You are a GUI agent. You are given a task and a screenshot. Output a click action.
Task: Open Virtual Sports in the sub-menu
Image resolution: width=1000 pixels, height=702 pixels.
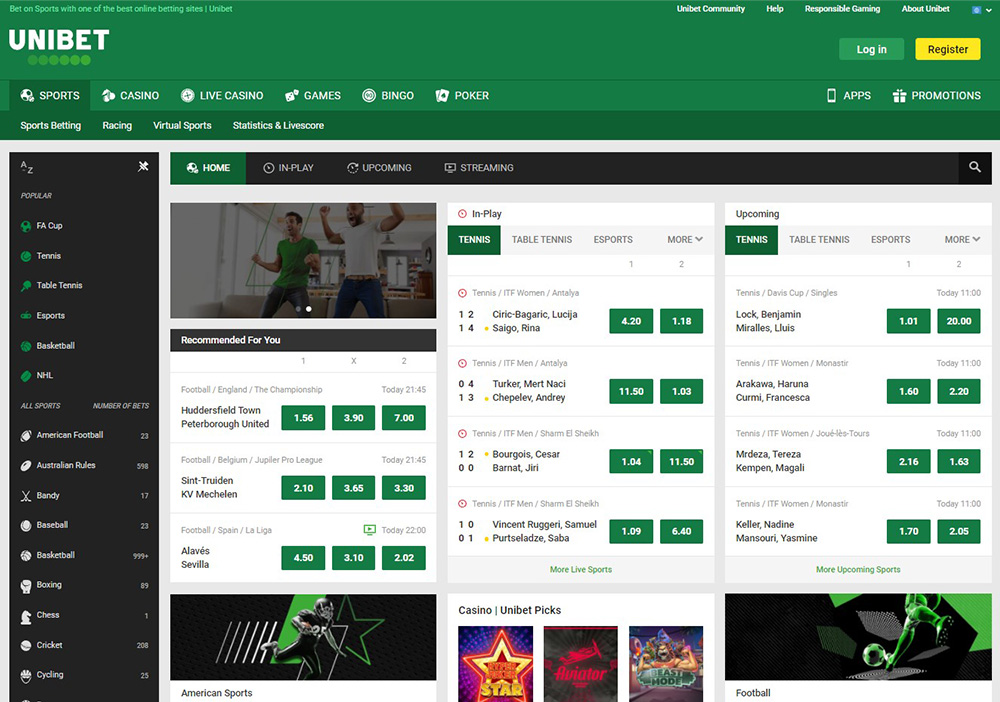coord(182,126)
